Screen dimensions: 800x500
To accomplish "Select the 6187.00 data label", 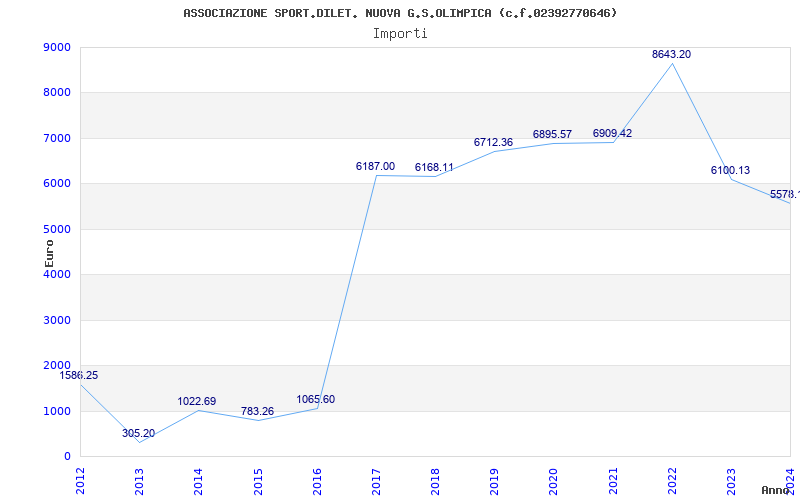I will point(375,166).
